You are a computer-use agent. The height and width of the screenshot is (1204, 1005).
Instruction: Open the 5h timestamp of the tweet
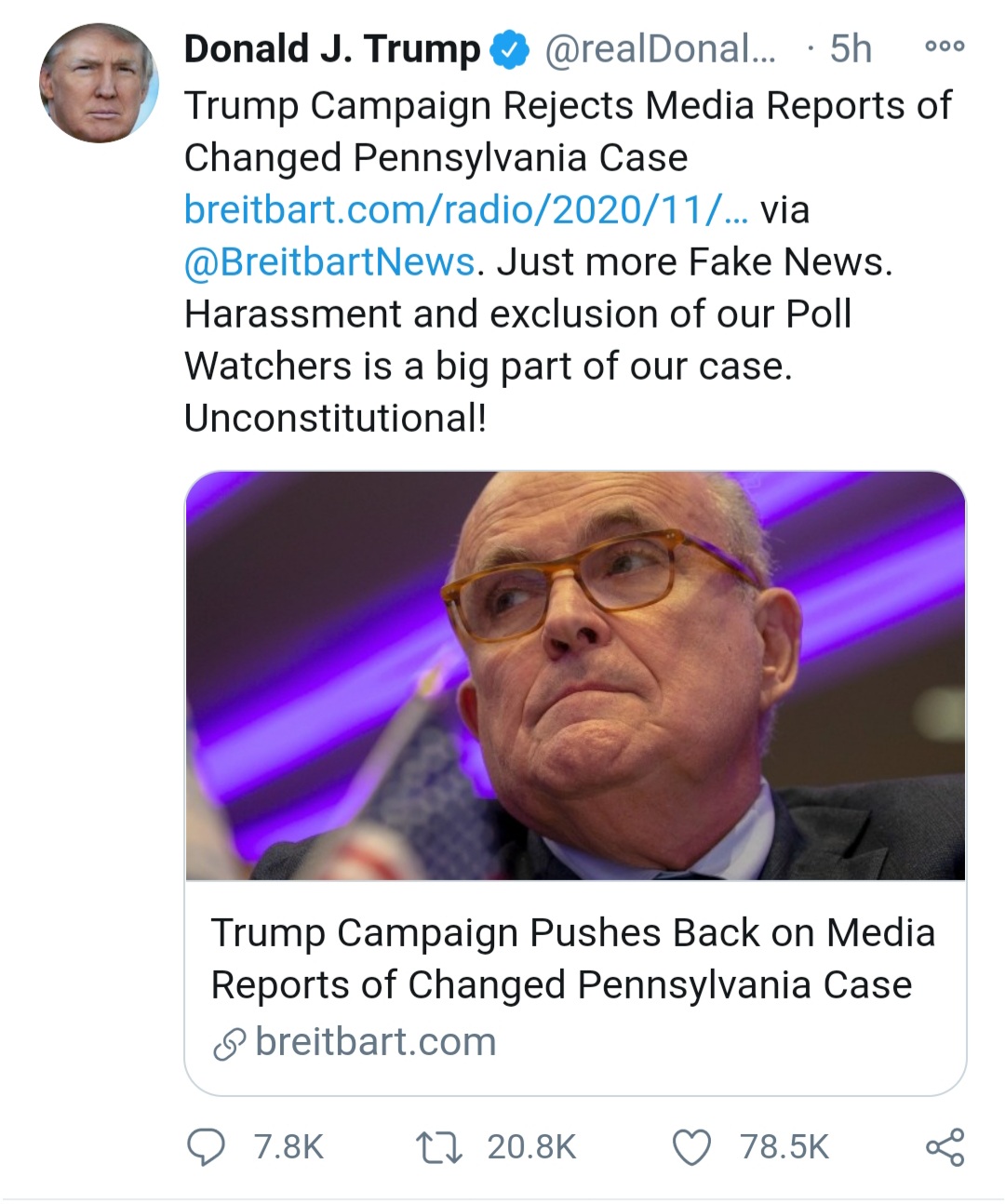(850, 49)
